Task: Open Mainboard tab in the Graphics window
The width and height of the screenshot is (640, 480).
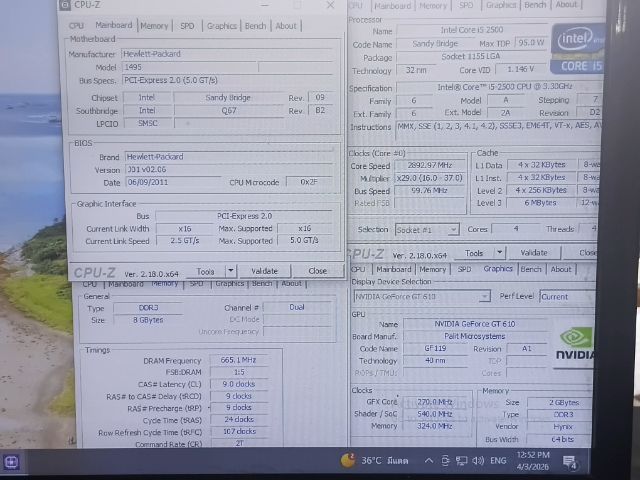Action: (x=393, y=269)
